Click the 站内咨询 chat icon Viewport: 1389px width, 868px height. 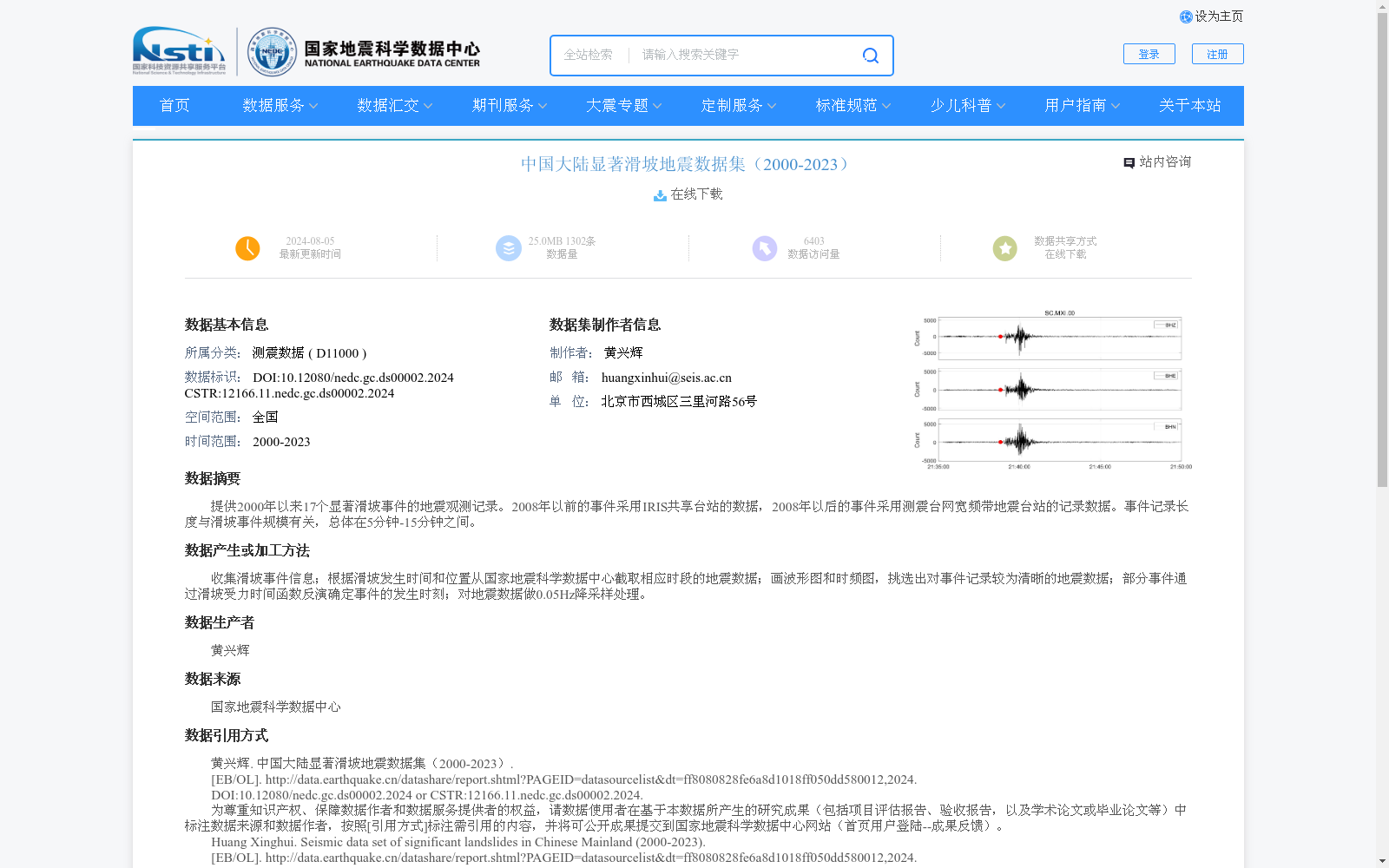tap(1129, 163)
